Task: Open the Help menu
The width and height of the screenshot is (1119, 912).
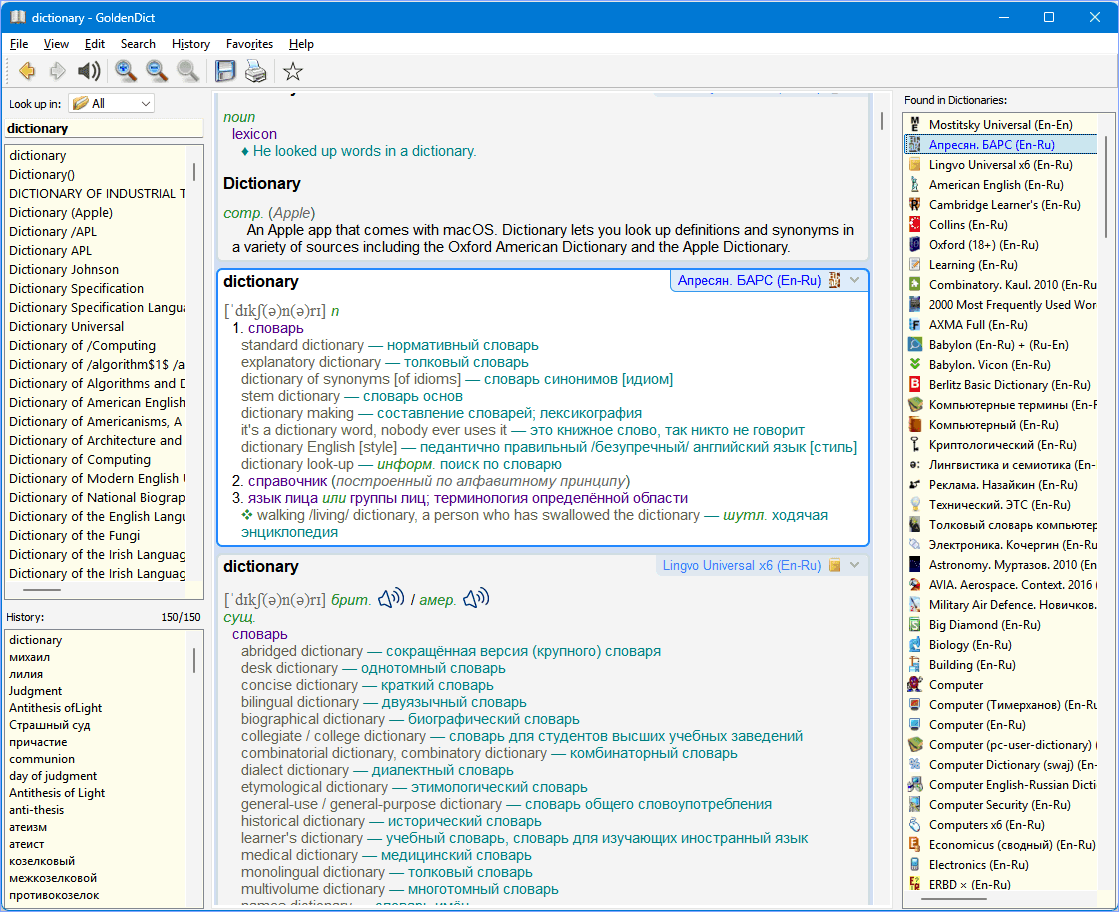Action: click(x=301, y=44)
